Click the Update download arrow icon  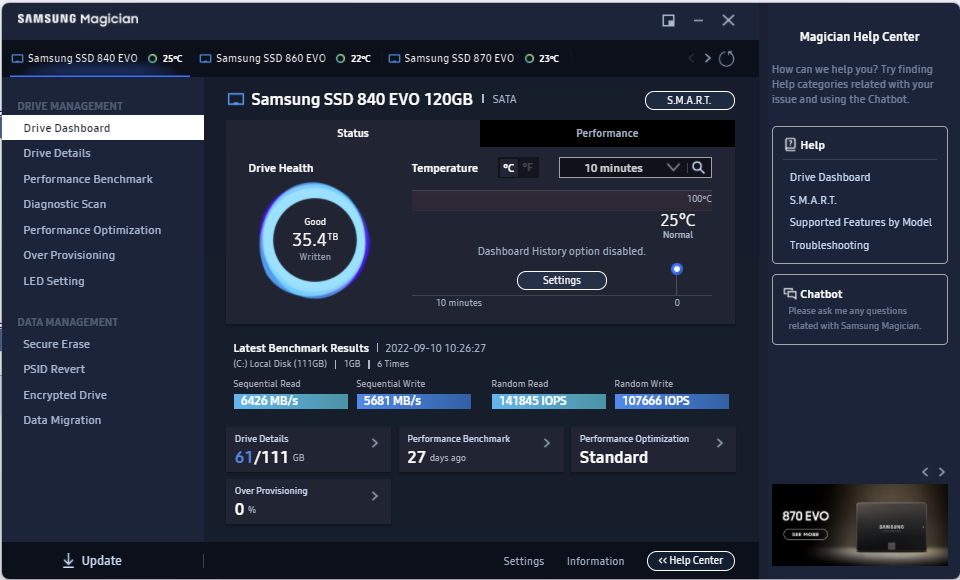[x=69, y=560]
